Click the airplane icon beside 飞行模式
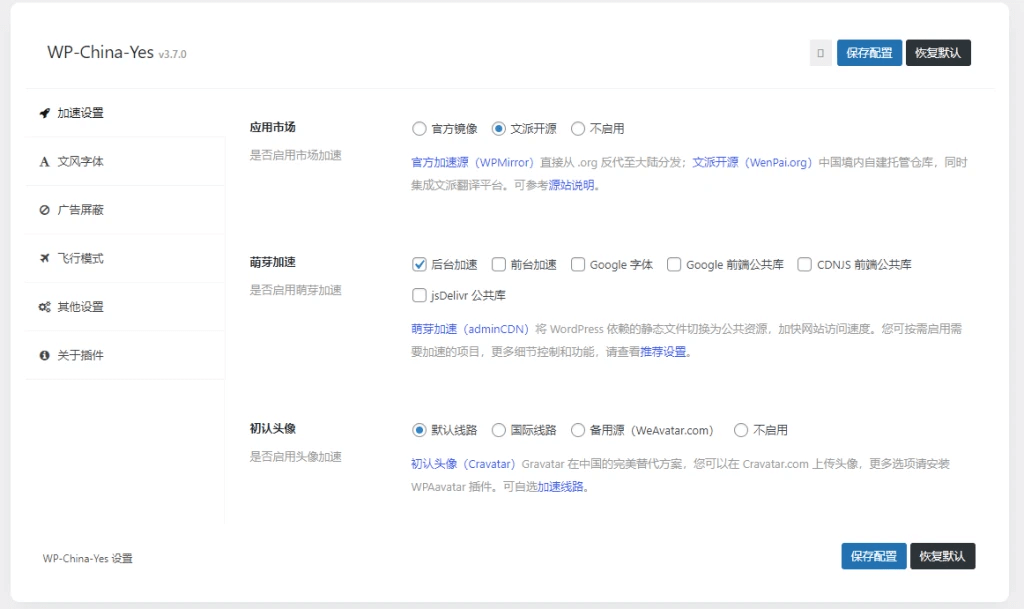 coord(44,258)
